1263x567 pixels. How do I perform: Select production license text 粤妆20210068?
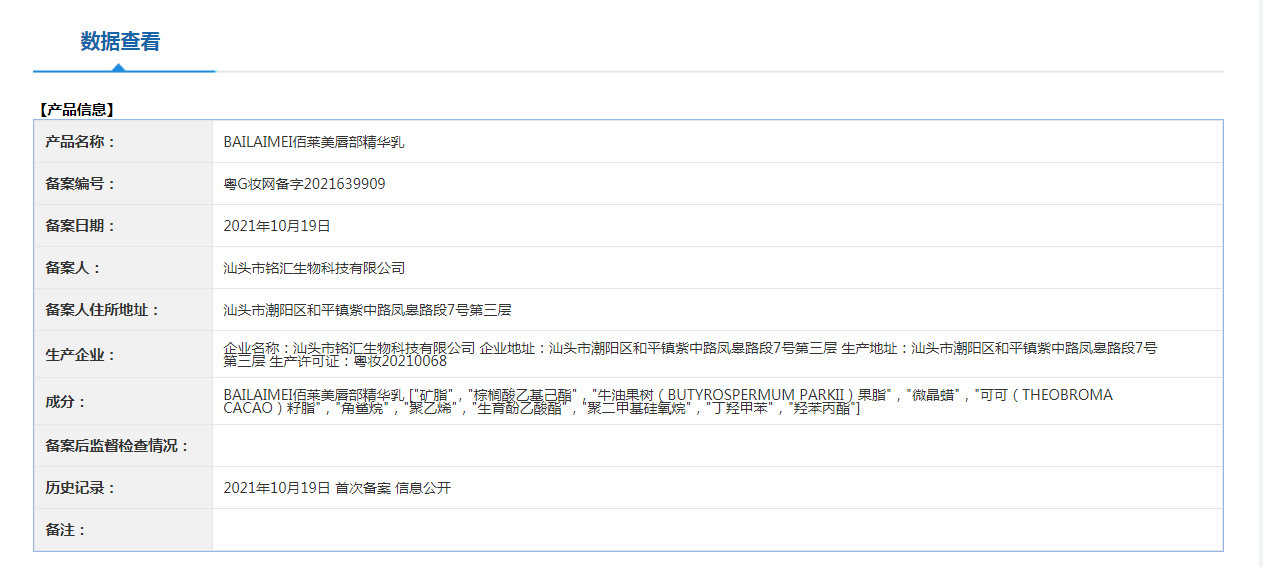tap(401, 361)
